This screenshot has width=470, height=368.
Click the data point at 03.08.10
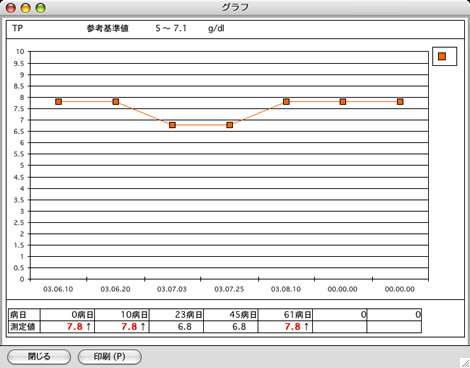tap(286, 101)
